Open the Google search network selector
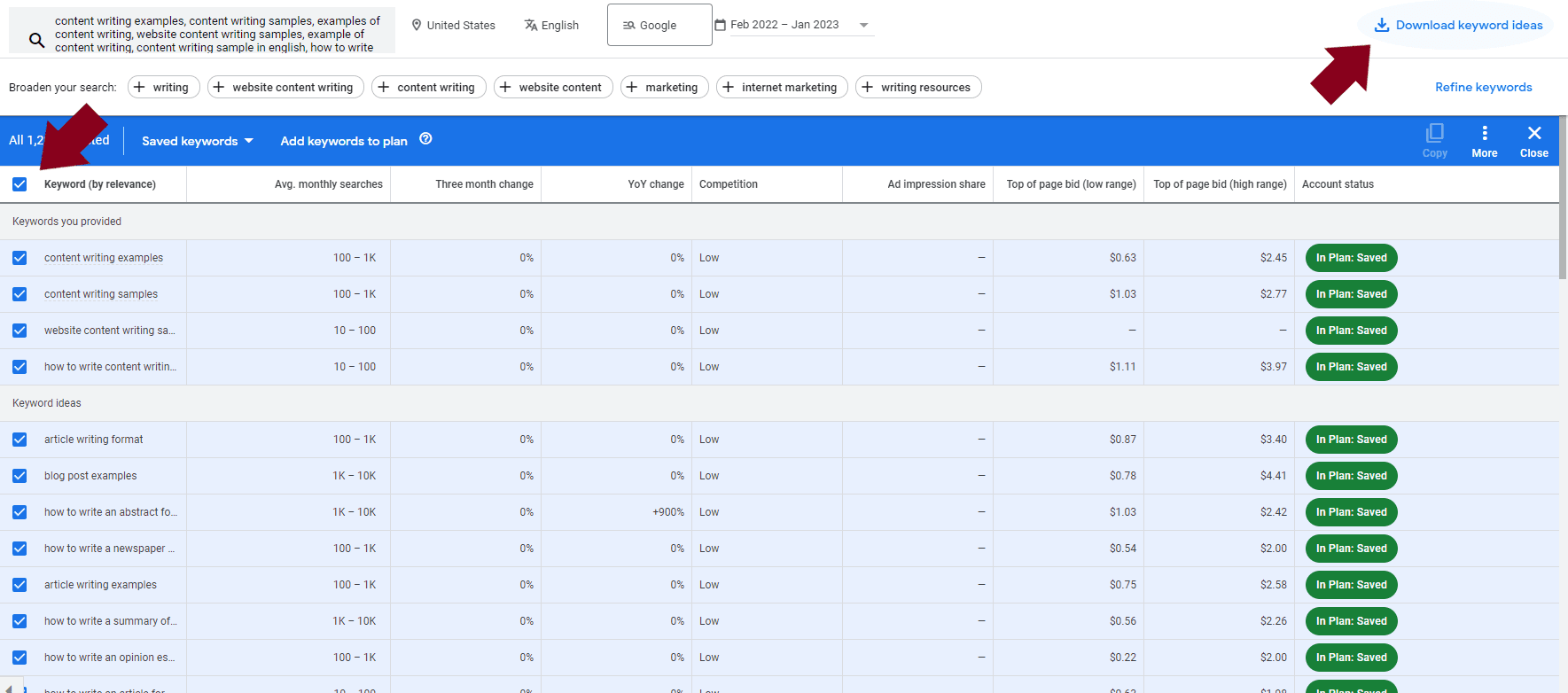Screen dimensions: 1568x693 659,25
